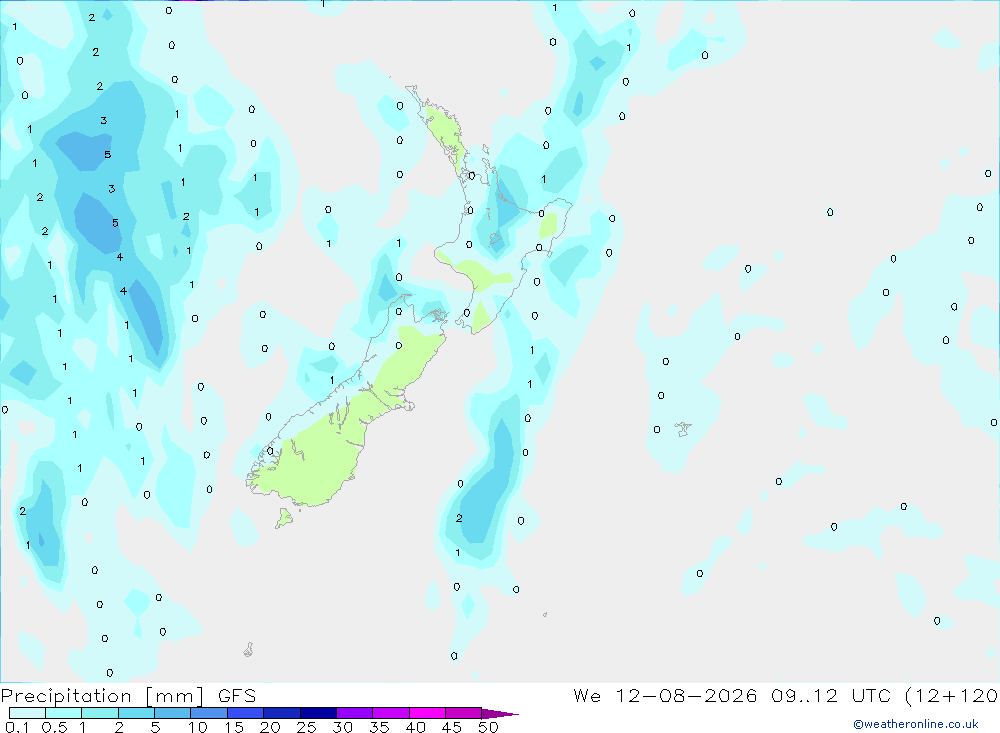Image resolution: width=1000 pixels, height=733 pixels.
Task: Select the 30–35 mm legend color swatch
Action: (x=355, y=713)
